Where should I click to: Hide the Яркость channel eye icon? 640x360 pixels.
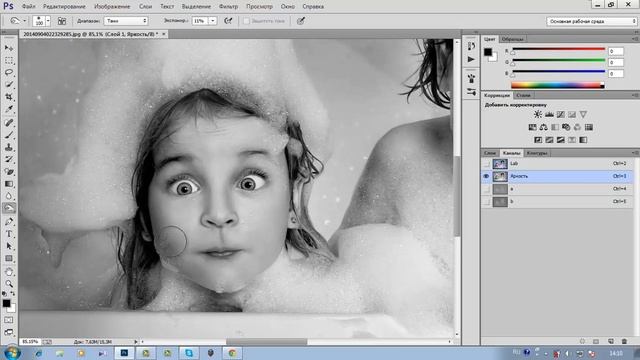pyautogui.click(x=486, y=176)
